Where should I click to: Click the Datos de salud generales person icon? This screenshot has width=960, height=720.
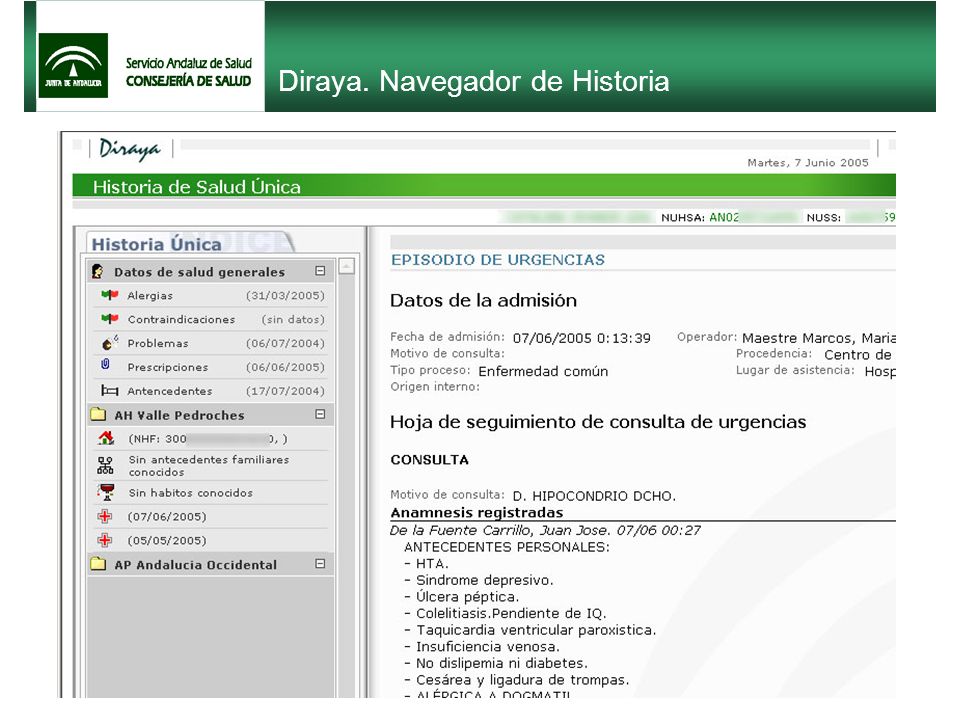point(97,271)
